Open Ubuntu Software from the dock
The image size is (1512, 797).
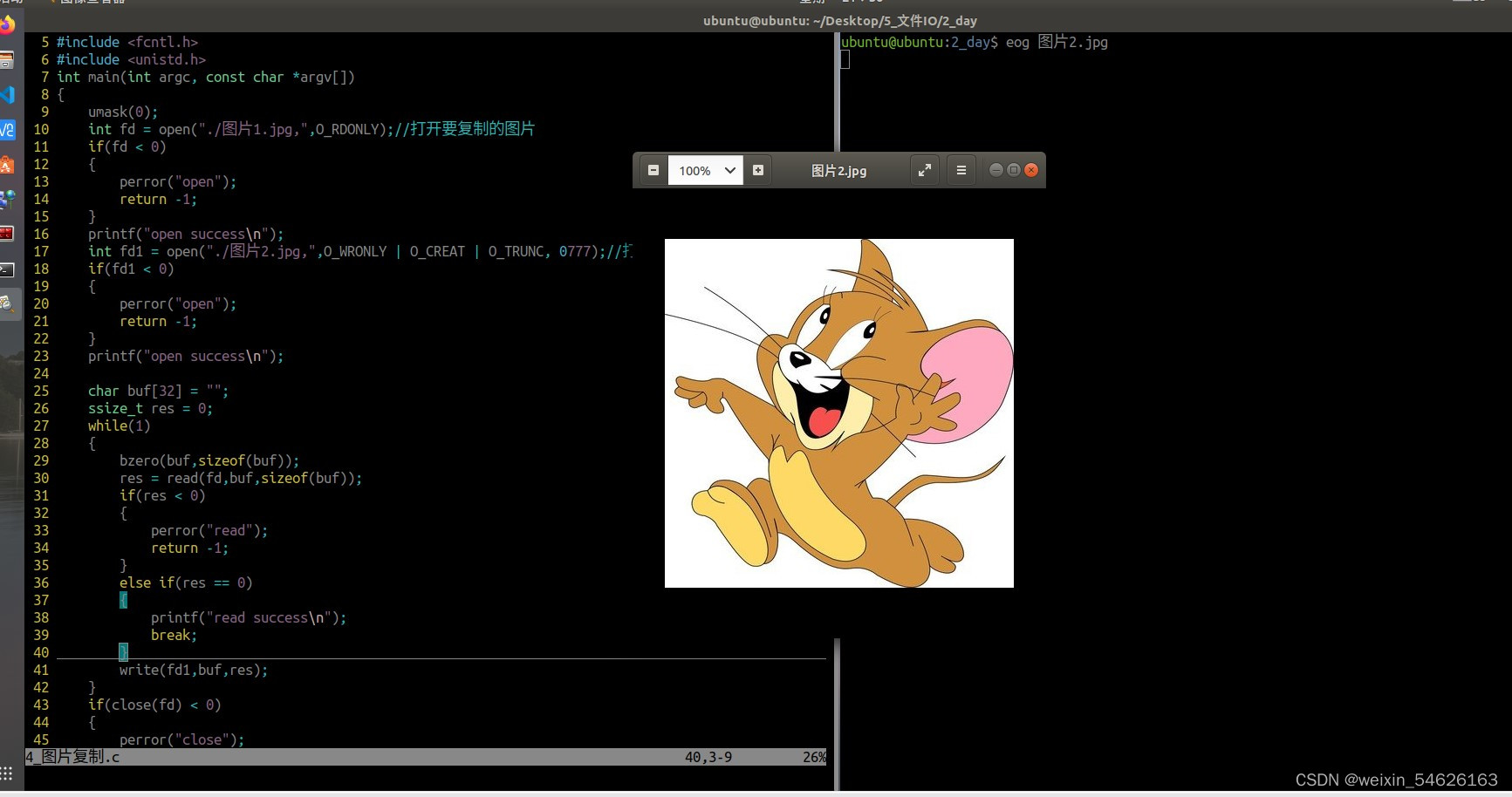pyautogui.click(x=7, y=165)
